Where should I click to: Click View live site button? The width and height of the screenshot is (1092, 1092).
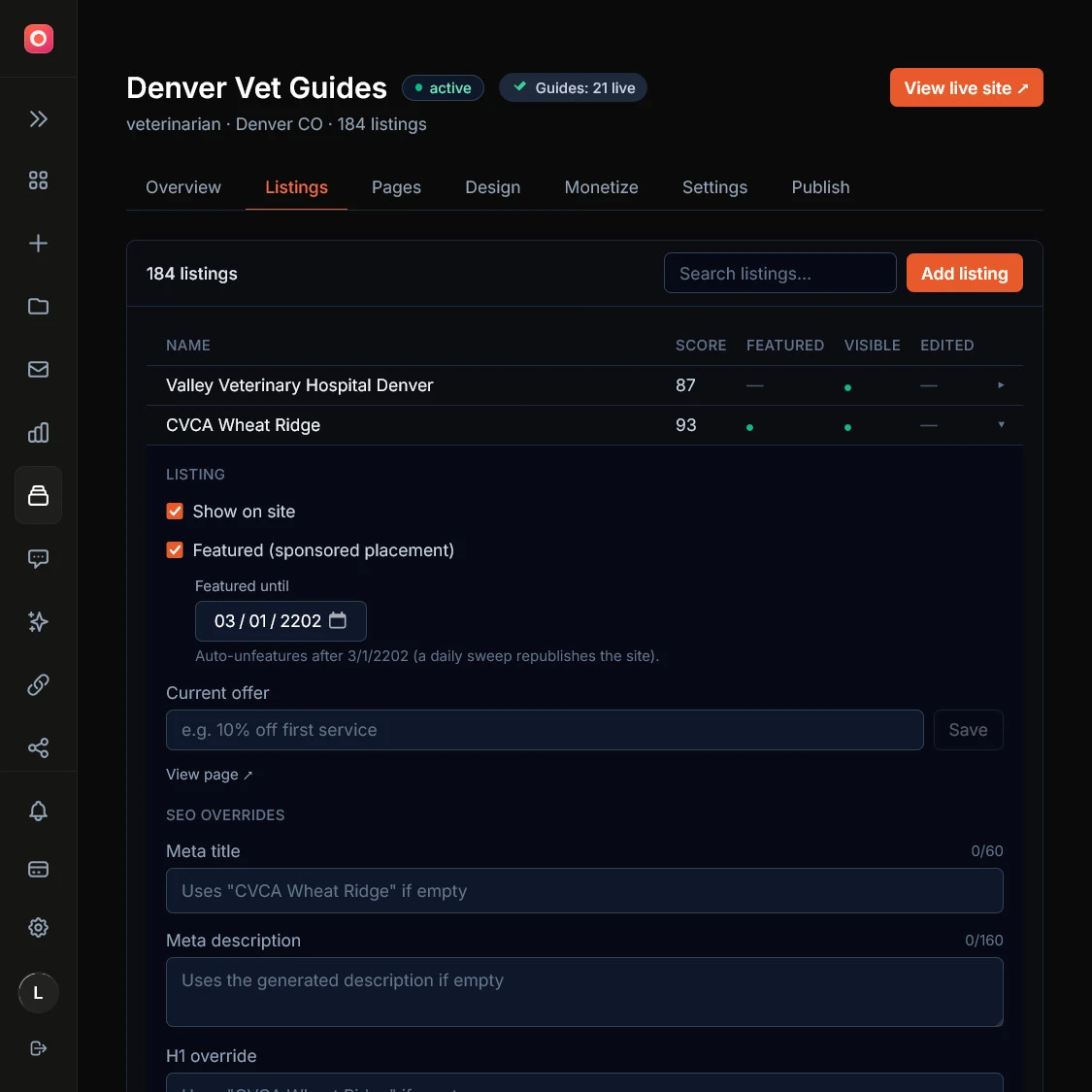pyautogui.click(x=966, y=87)
